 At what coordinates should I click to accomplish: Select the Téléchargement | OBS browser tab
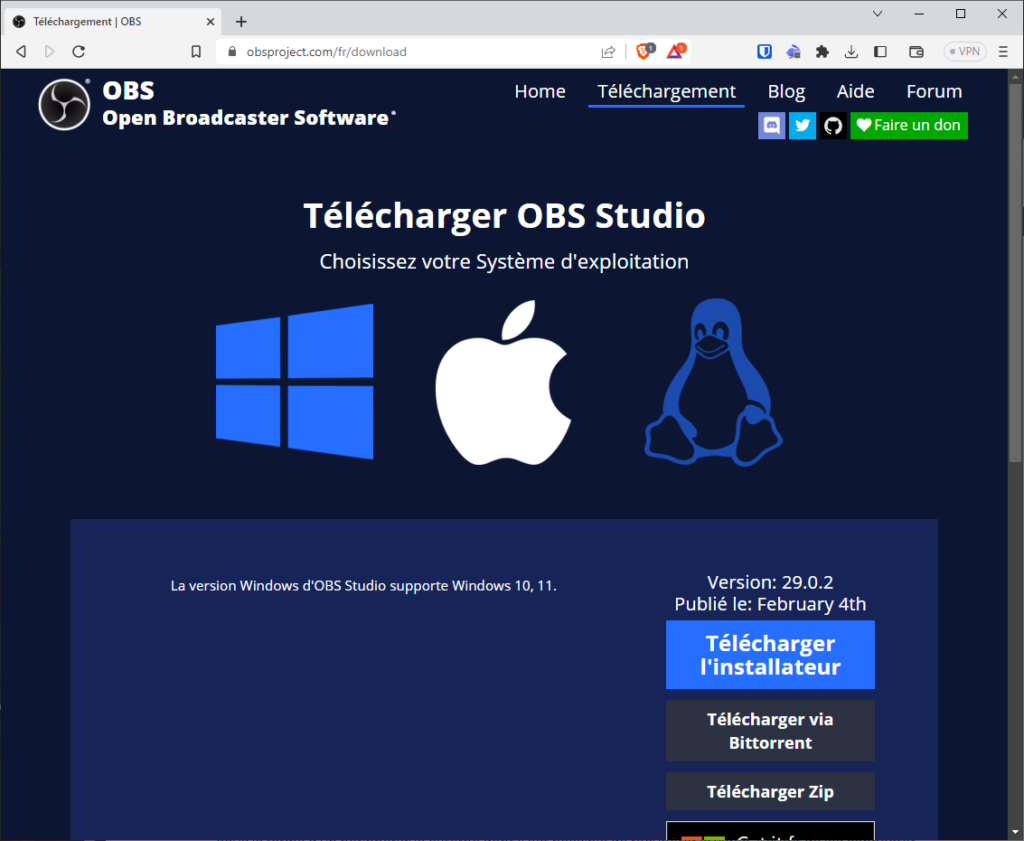coord(114,22)
